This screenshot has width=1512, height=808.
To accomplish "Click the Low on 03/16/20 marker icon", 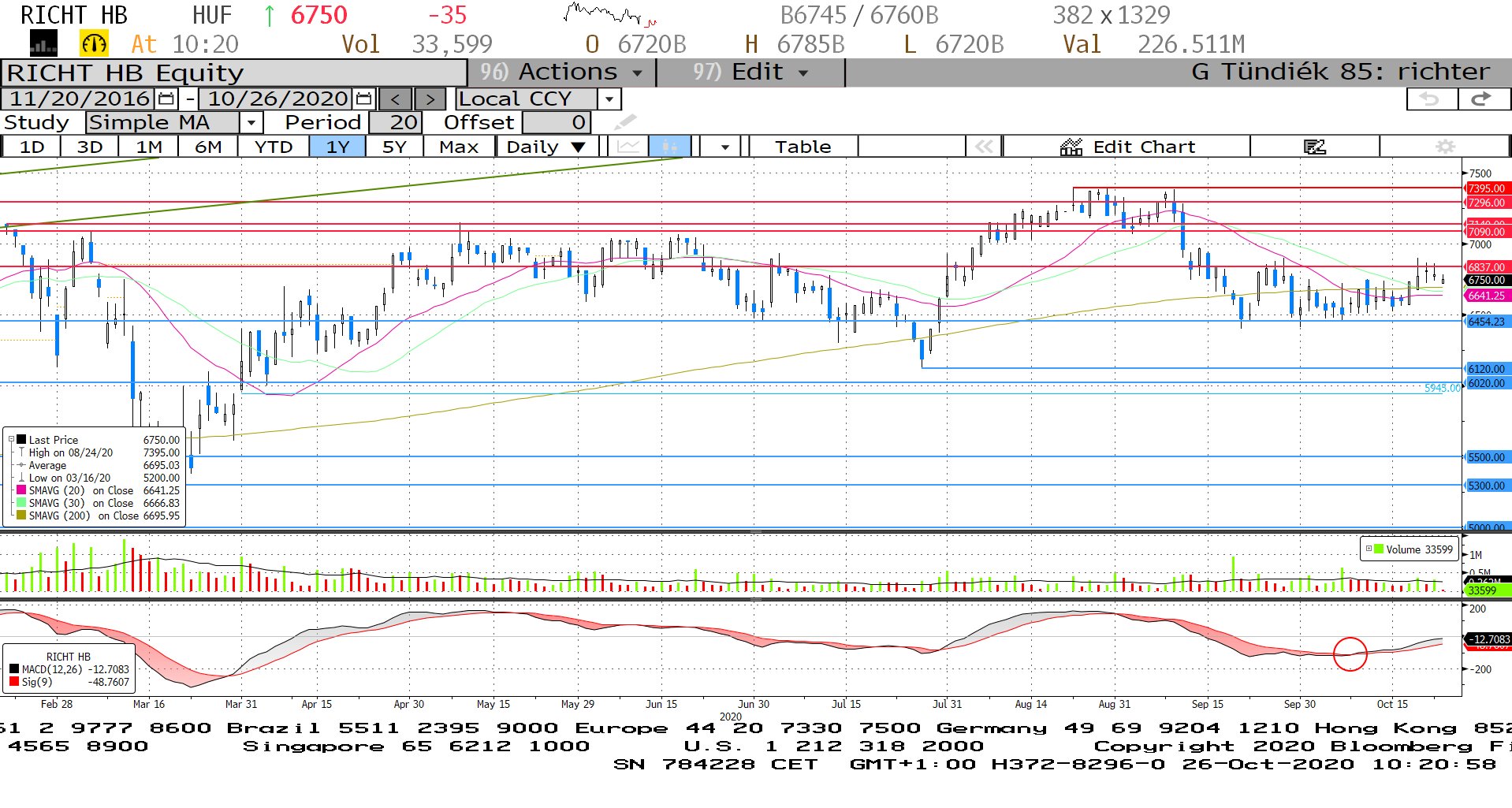I will click(21, 478).
